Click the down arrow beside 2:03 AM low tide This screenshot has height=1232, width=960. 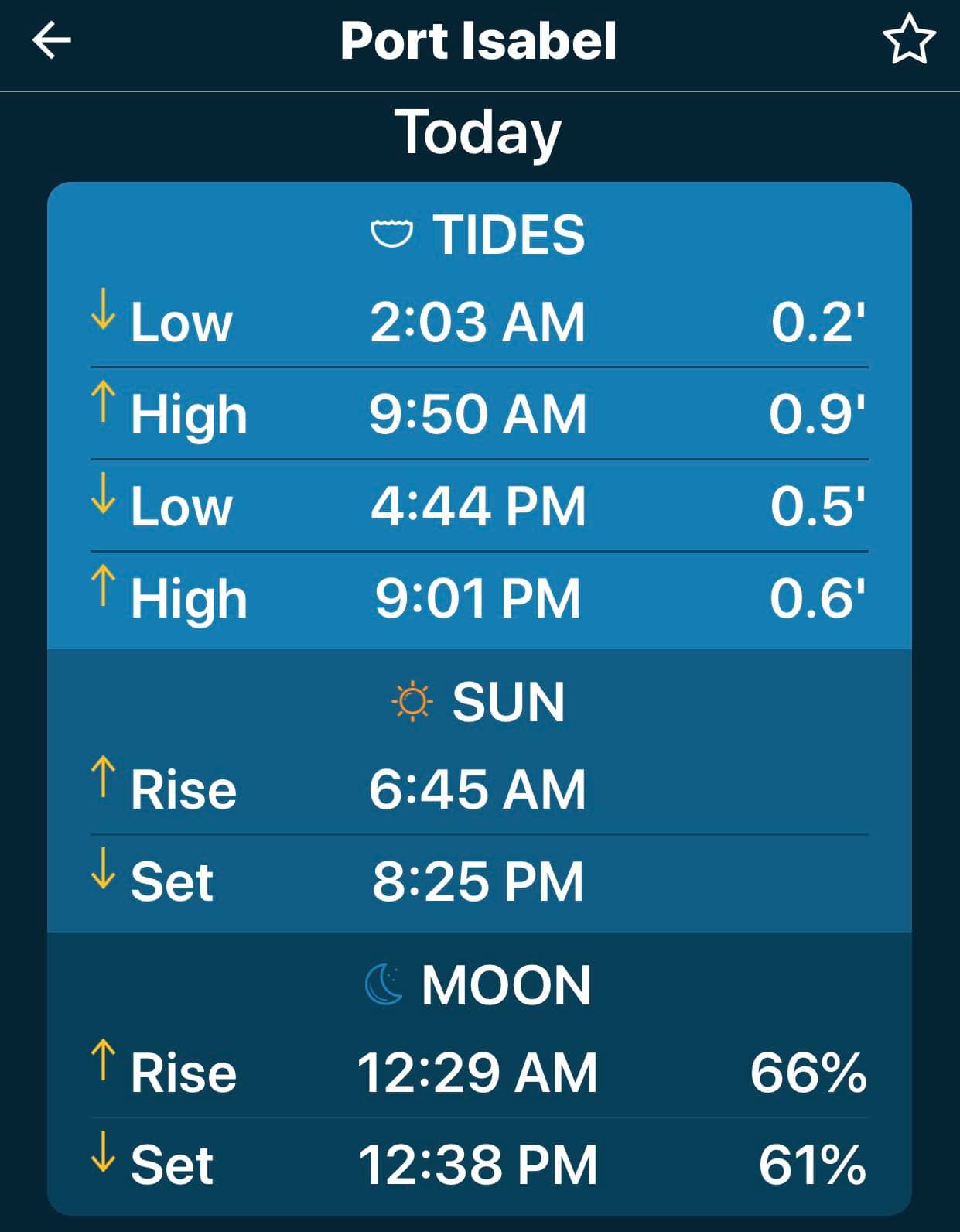pos(103,310)
